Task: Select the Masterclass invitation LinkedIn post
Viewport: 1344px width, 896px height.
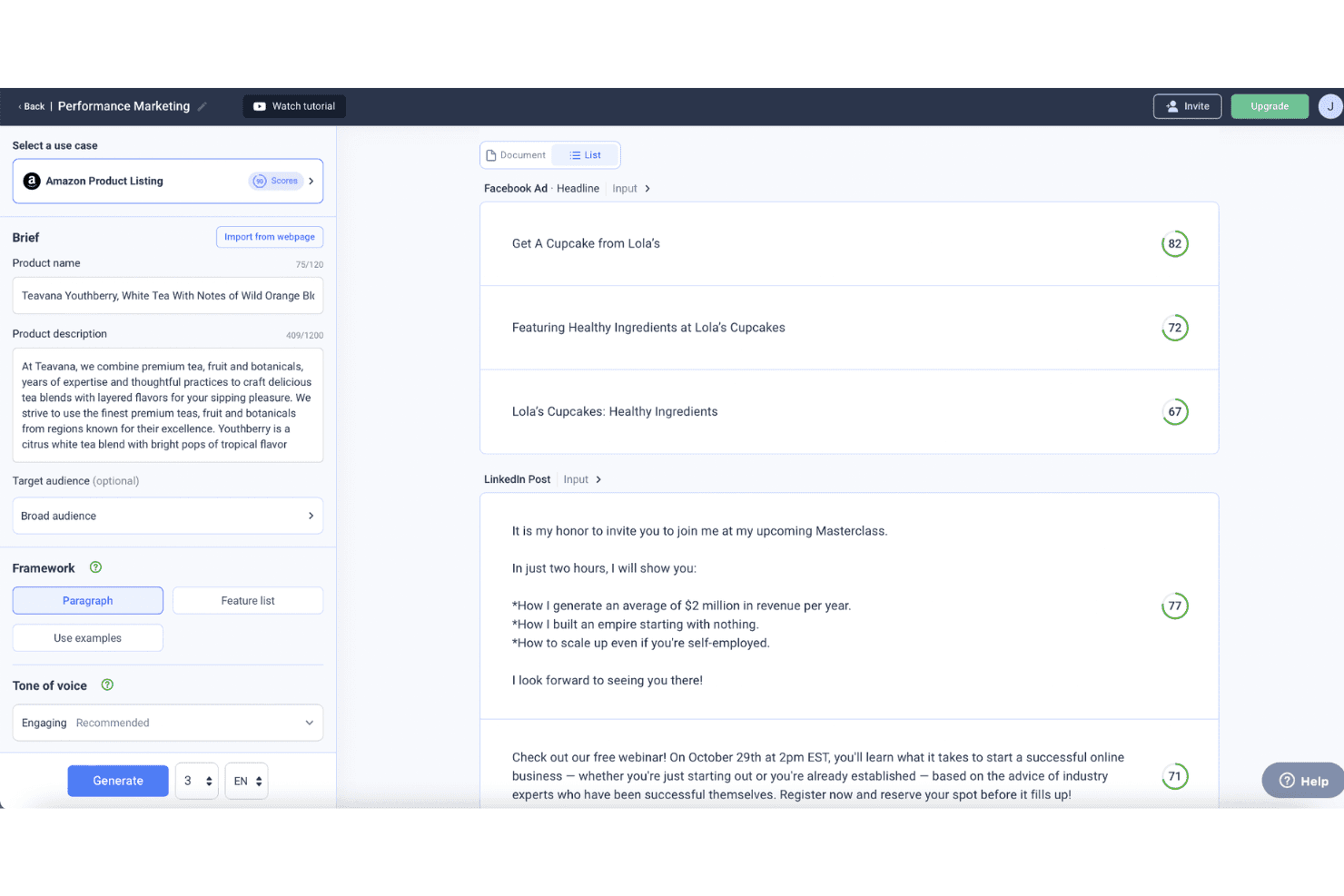Action: pyautogui.click(x=849, y=606)
